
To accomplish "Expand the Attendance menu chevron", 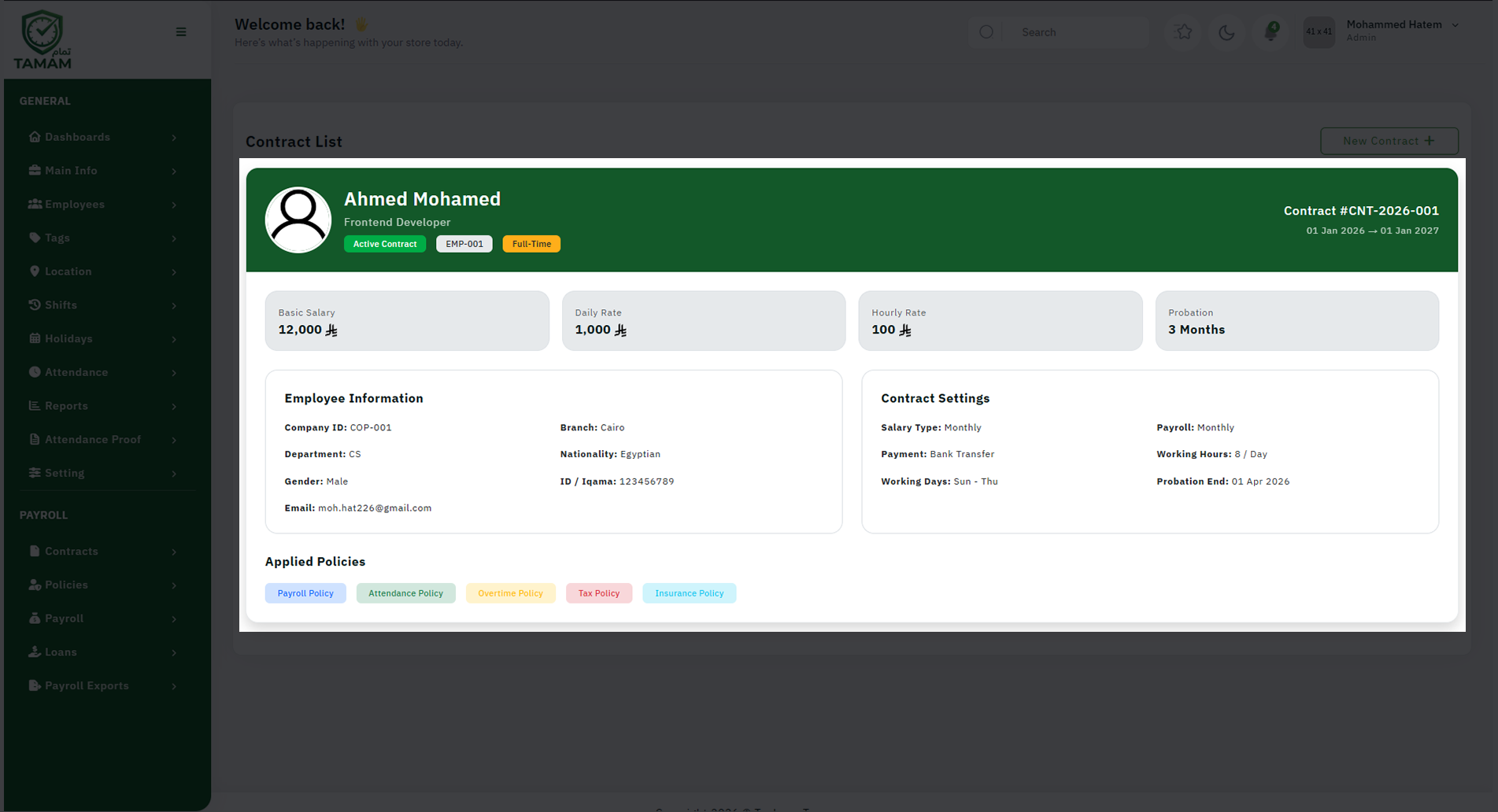I will pos(174,373).
